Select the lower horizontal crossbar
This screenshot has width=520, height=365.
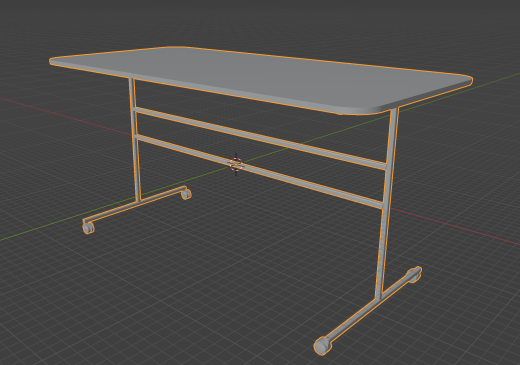coord(259,171)
